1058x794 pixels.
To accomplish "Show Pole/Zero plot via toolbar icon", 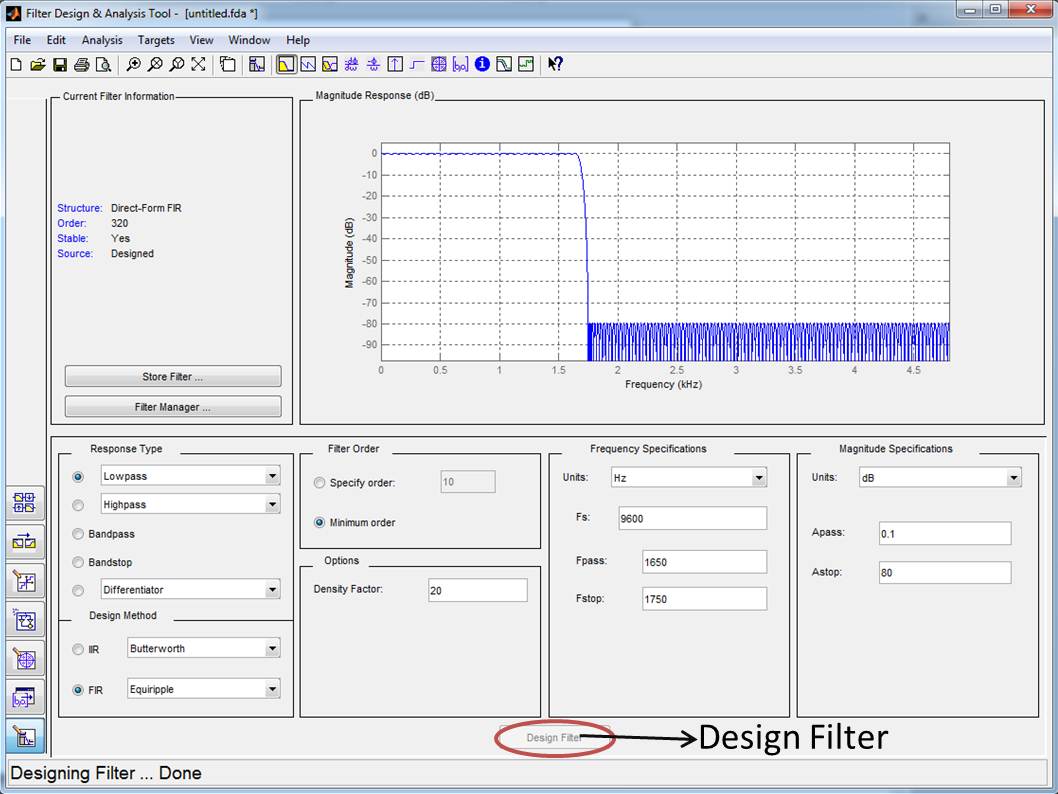I will pos(438,64).
